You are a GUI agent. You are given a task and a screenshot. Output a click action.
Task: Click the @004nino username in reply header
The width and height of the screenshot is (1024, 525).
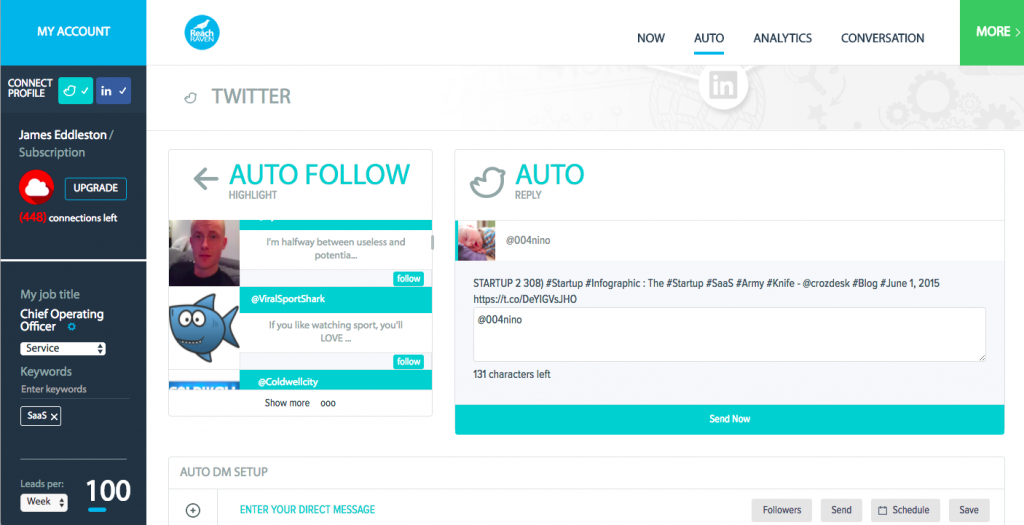pyautogui.click(x=528, y=240)
